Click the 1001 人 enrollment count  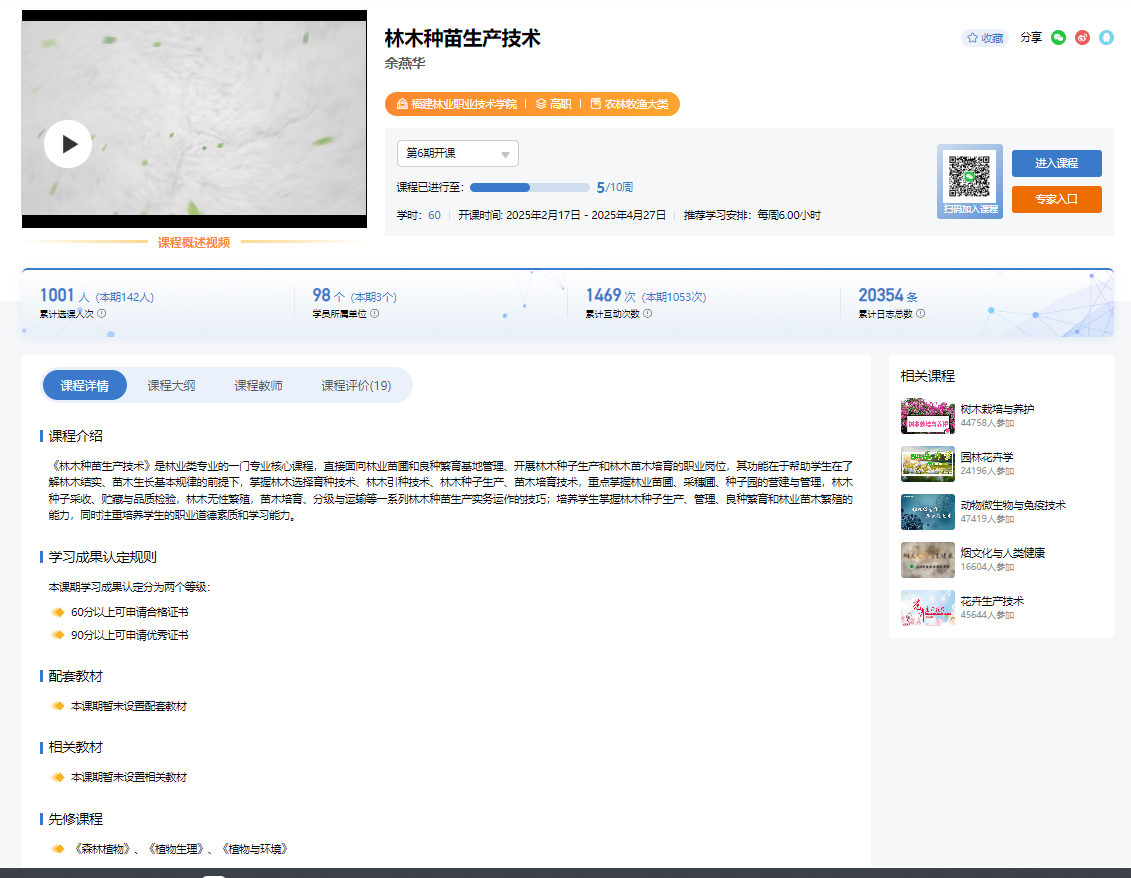pos(64,296)
